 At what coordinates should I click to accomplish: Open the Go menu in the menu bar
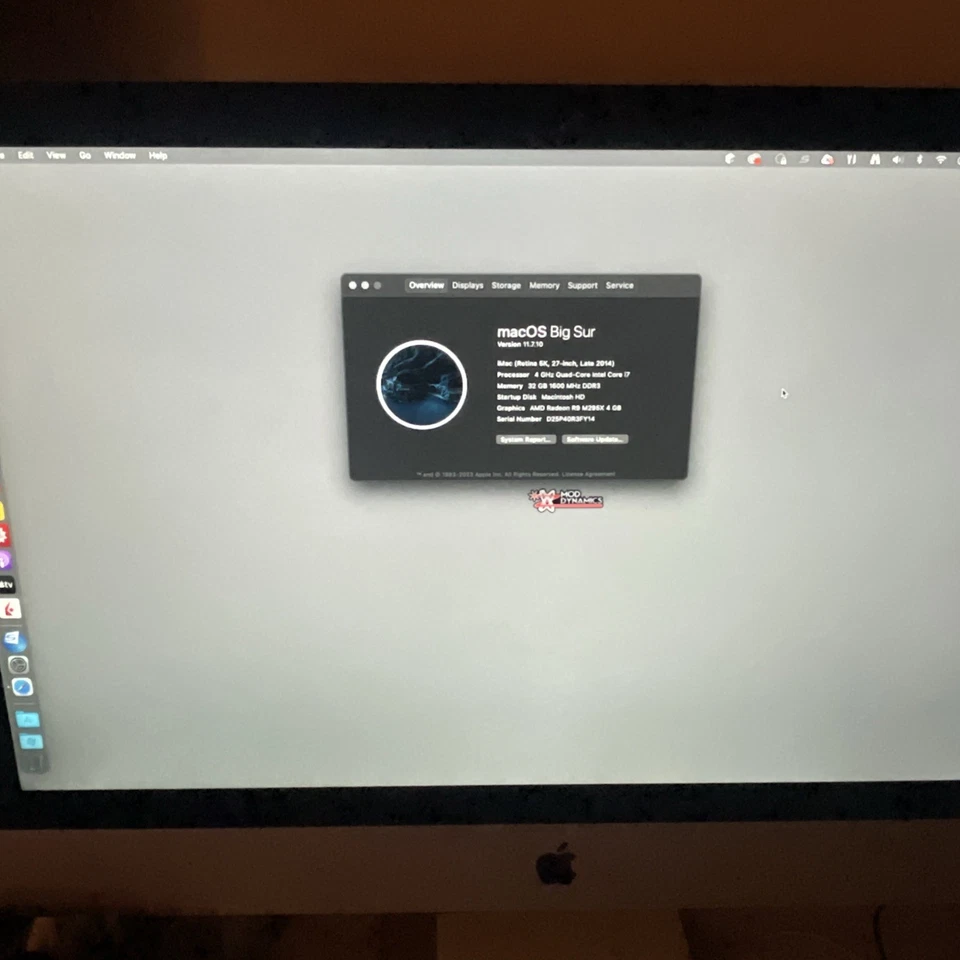click(84, 155)
